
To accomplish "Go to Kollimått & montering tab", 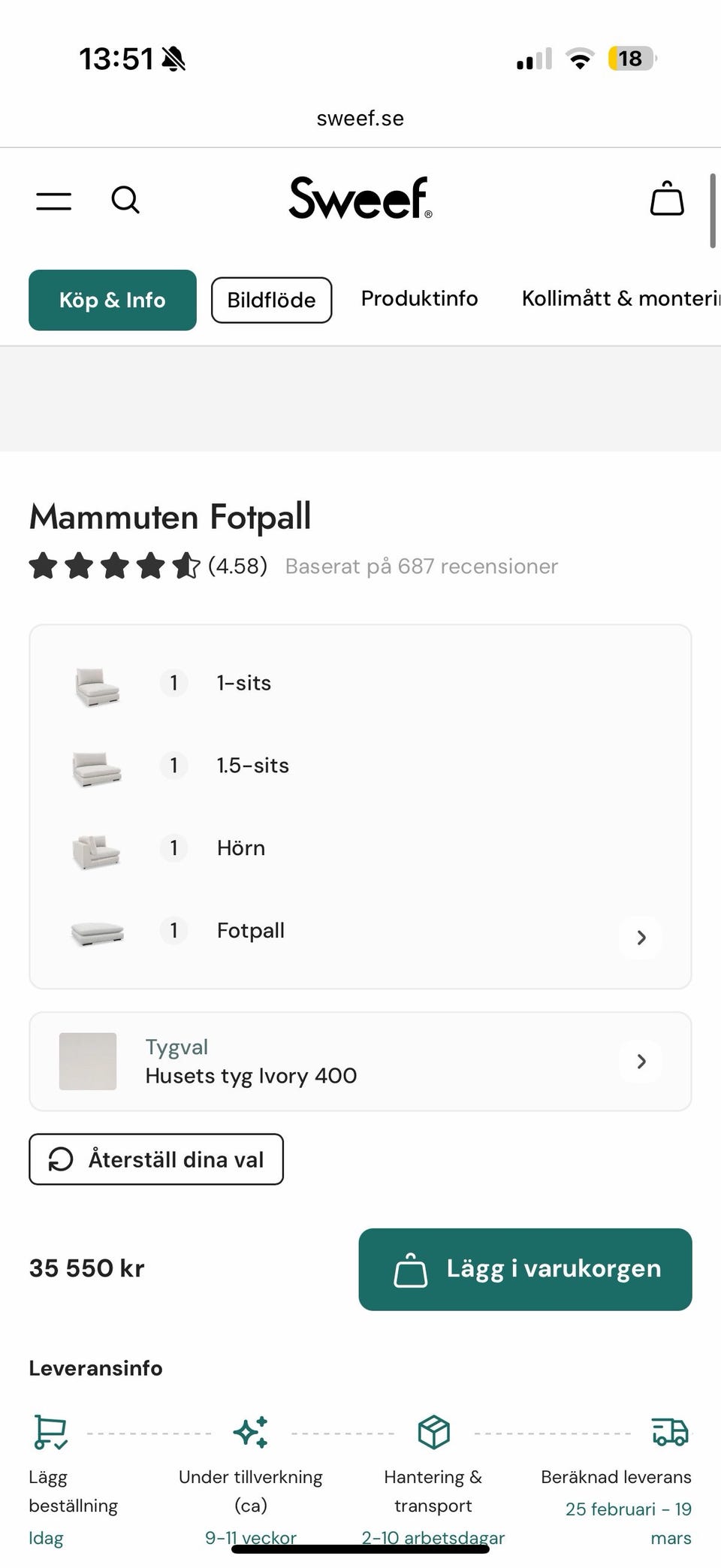I will pyautogui.click(x=620, y=298).
